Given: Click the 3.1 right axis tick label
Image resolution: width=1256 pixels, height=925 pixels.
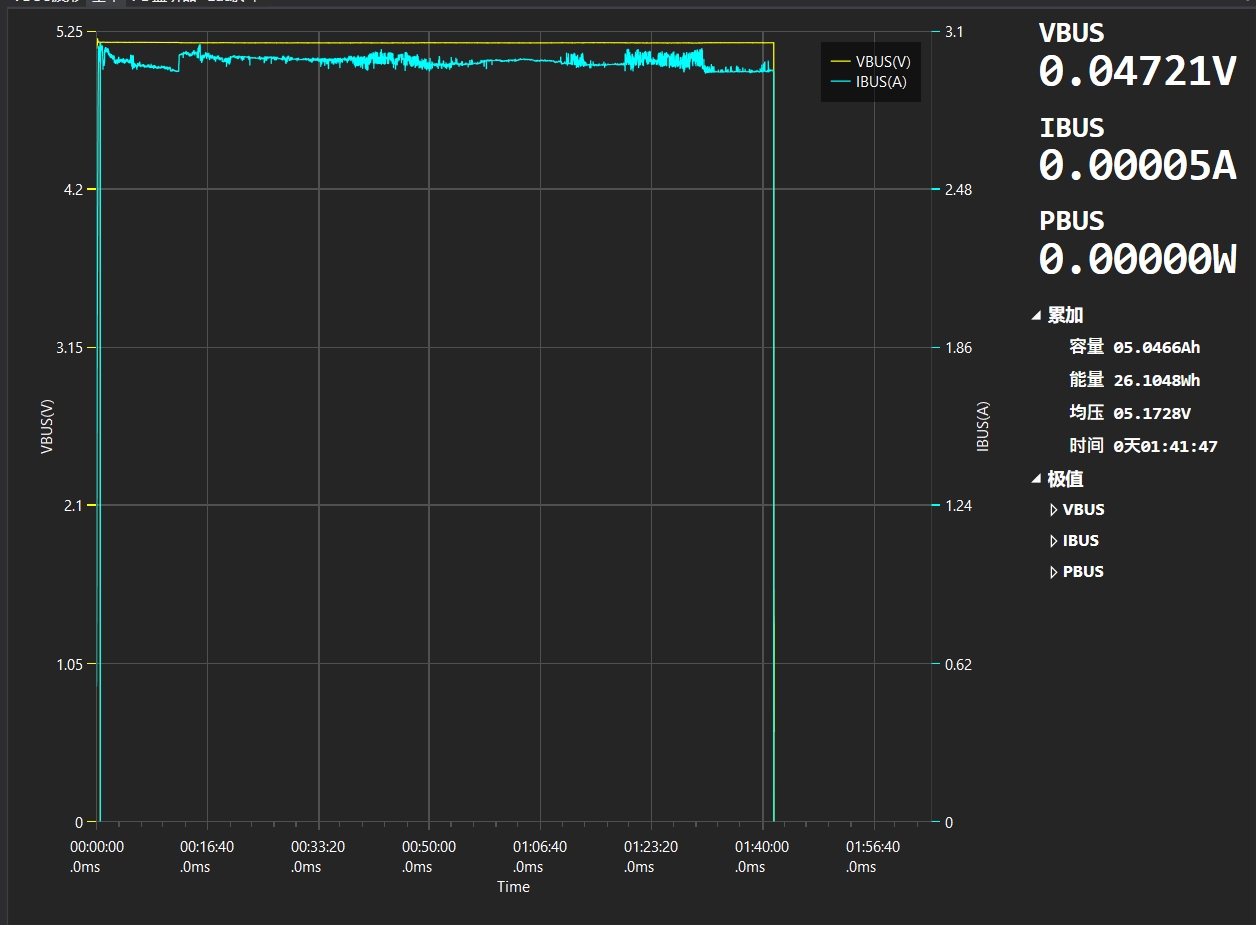Looking at the screenshot, I should (x=954, y=32).
